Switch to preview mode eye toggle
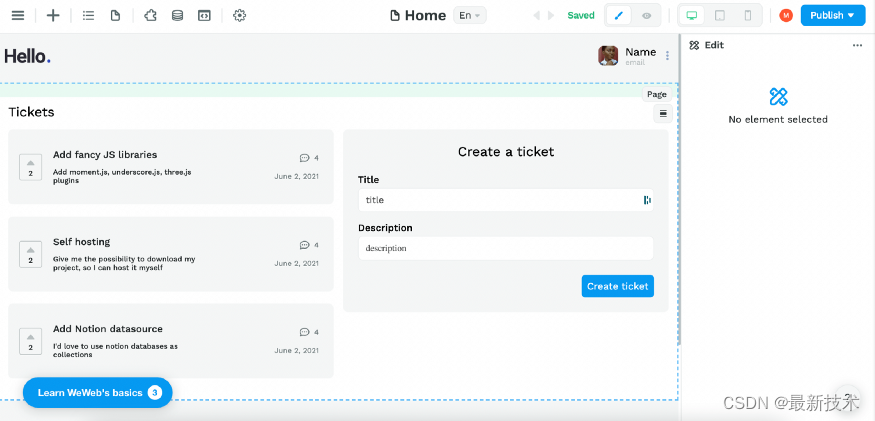875x421 pixels. click(646, 16)
